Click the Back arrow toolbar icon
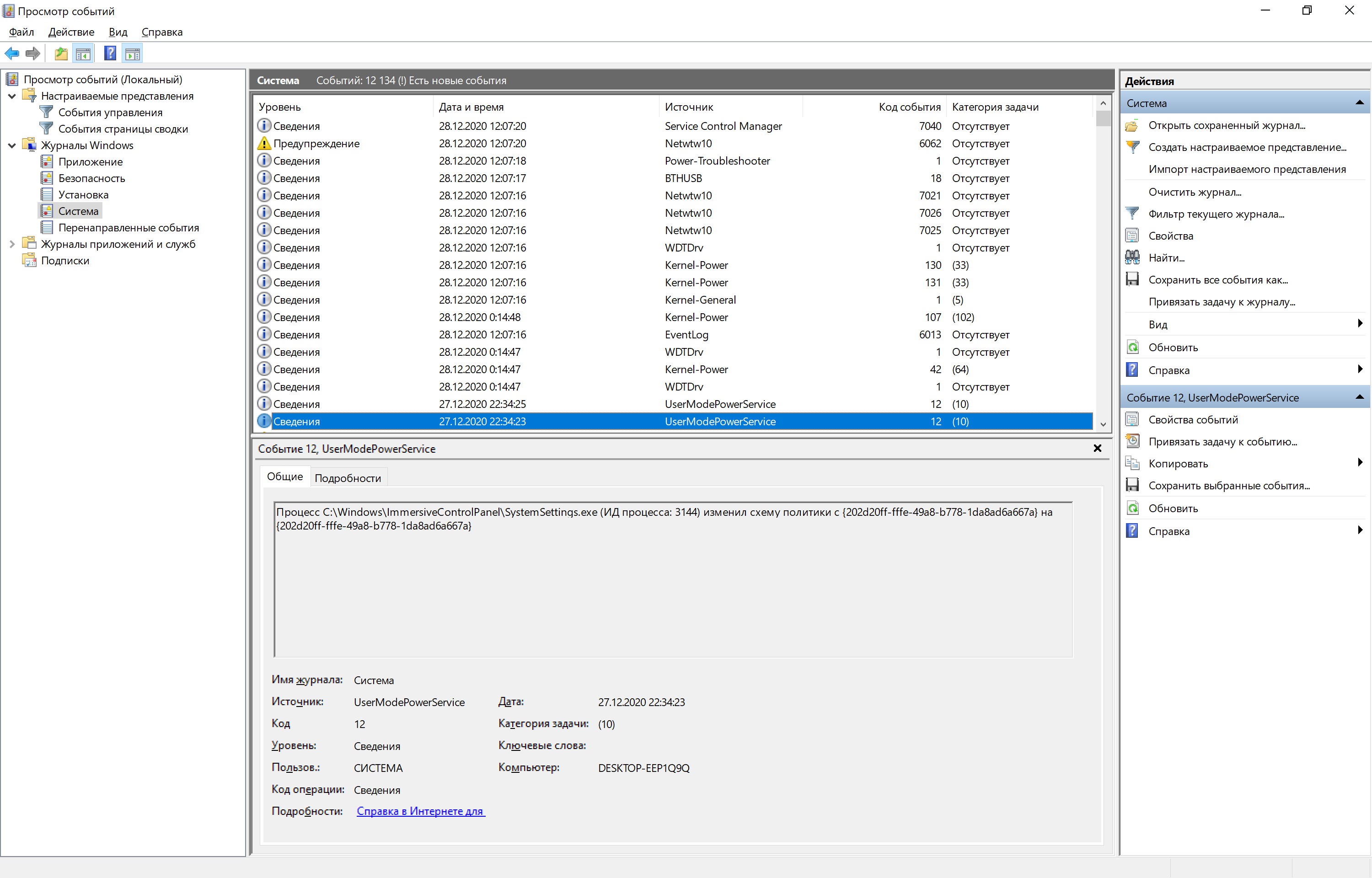This screenshot has width=1372, height=878. (12, 54)
